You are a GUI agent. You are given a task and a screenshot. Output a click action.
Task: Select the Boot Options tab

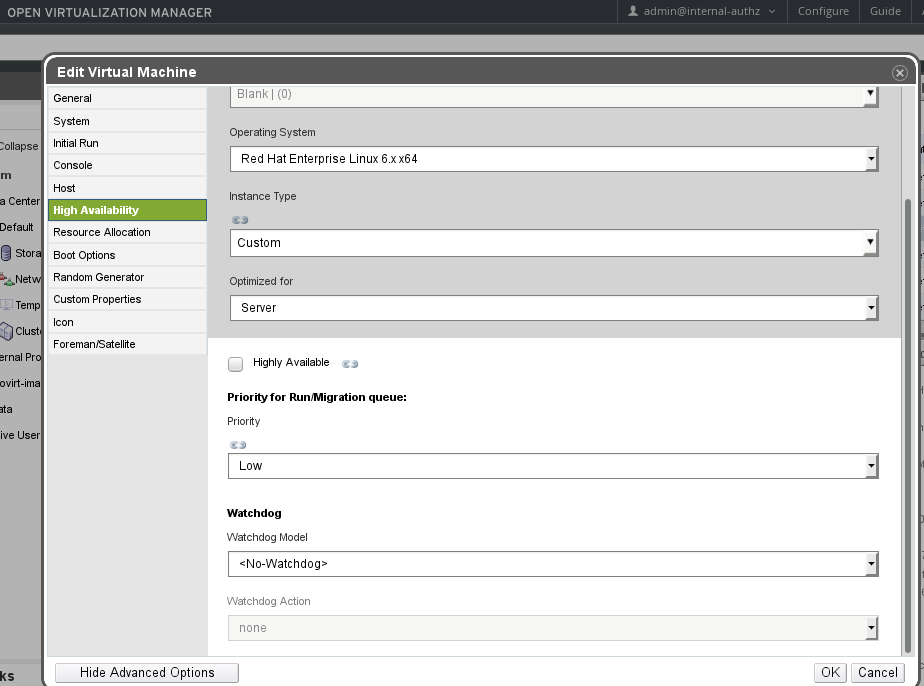click(x=84, y=255)
